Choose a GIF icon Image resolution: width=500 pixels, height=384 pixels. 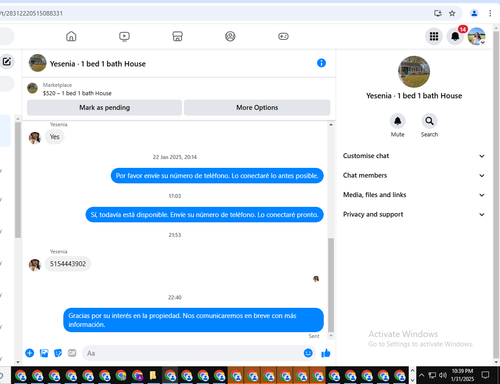pyautogui.click(x=72, y=353)
